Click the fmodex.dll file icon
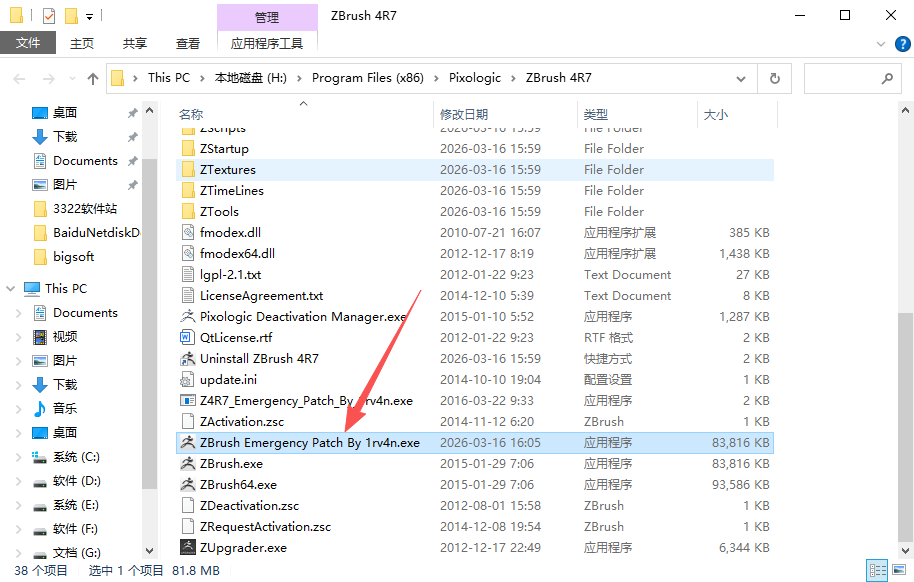Image resolution: width=914 pixels, height=582 pixels. (x=188, y=233)
